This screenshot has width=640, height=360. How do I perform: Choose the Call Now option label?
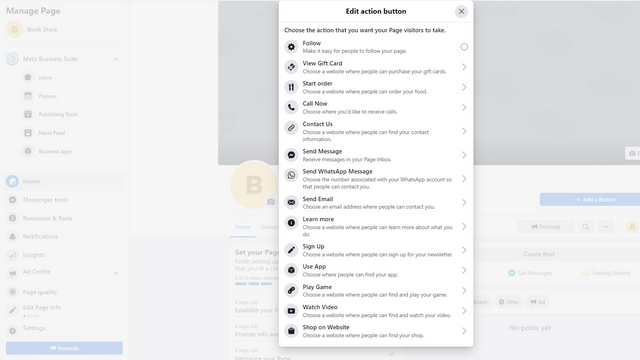click(315, 104)
